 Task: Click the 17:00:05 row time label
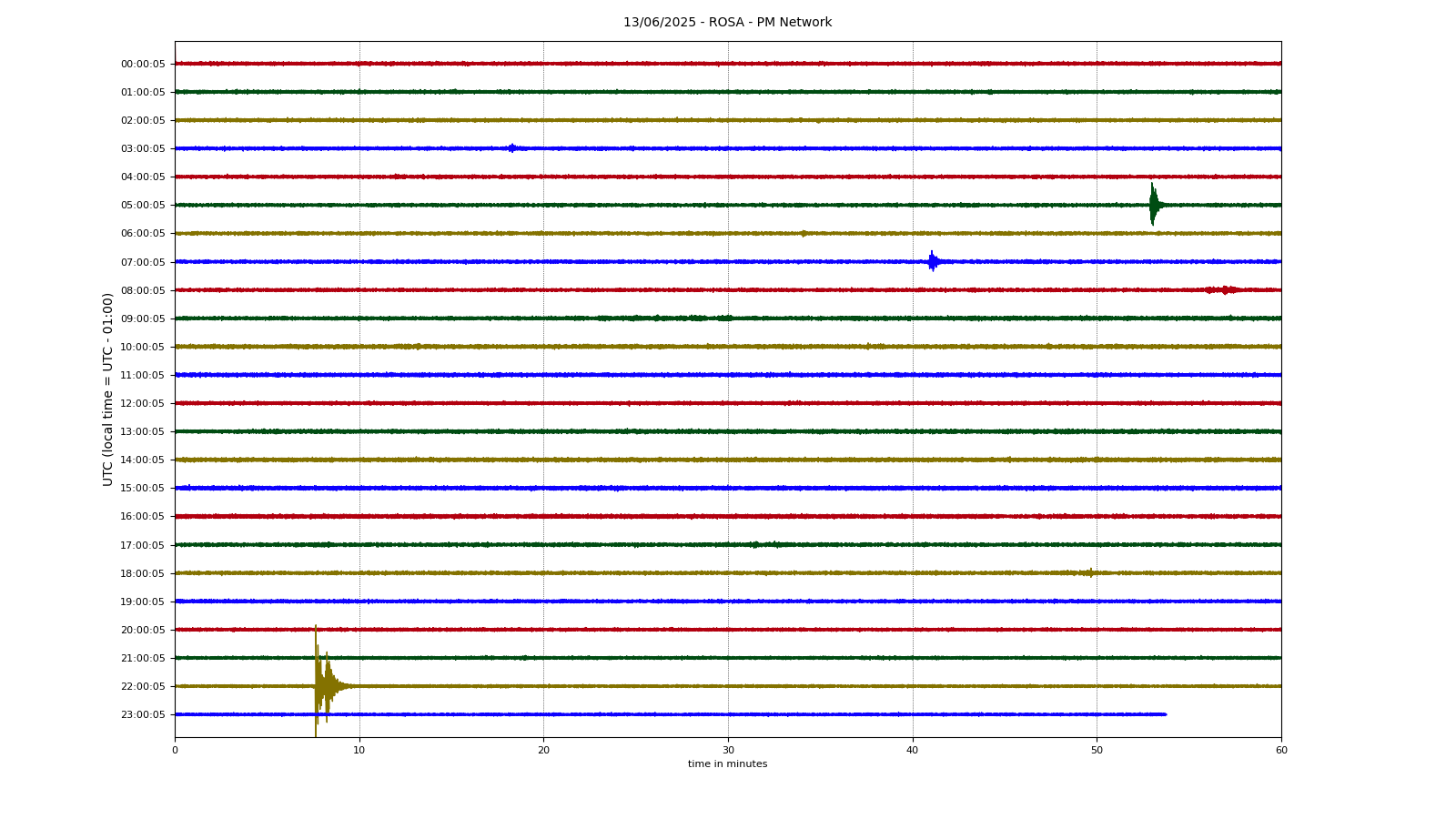pos(143,546)
